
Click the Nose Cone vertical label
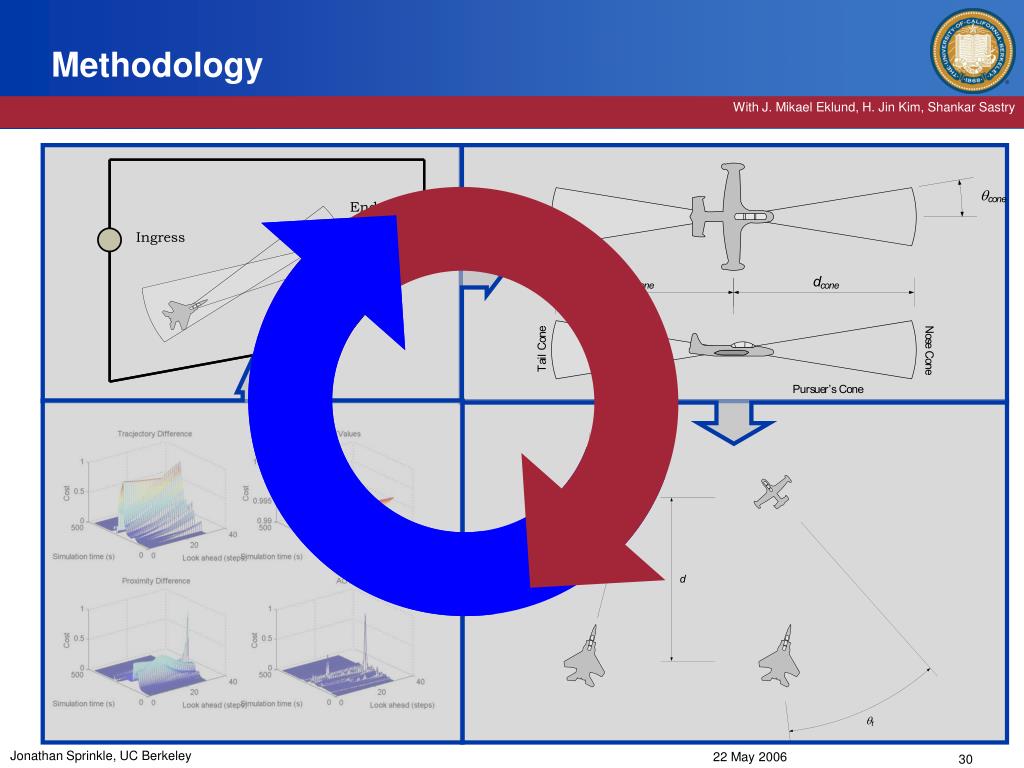pos(929,350)
